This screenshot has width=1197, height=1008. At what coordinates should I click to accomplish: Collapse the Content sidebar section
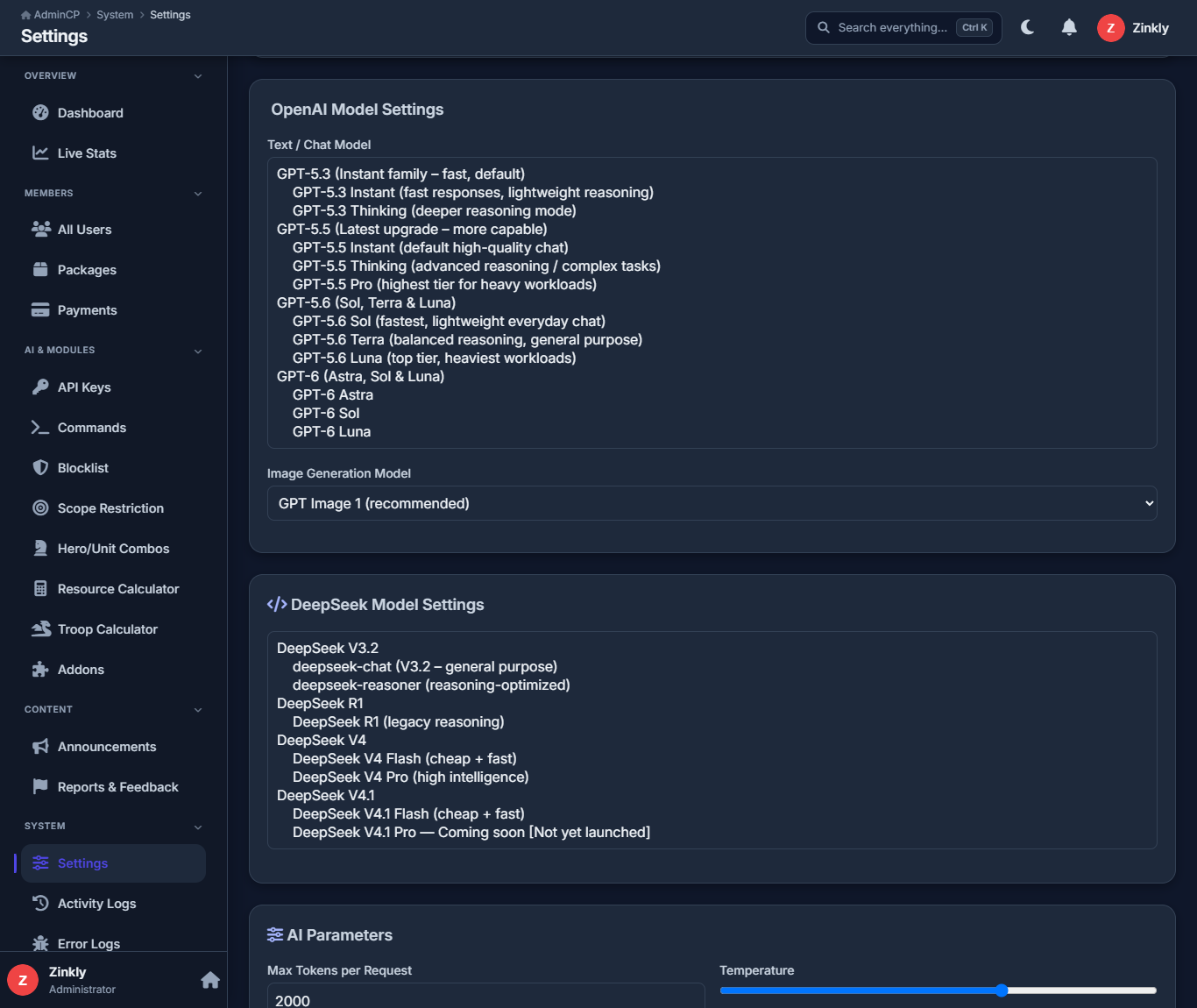(x=198, y=710)
